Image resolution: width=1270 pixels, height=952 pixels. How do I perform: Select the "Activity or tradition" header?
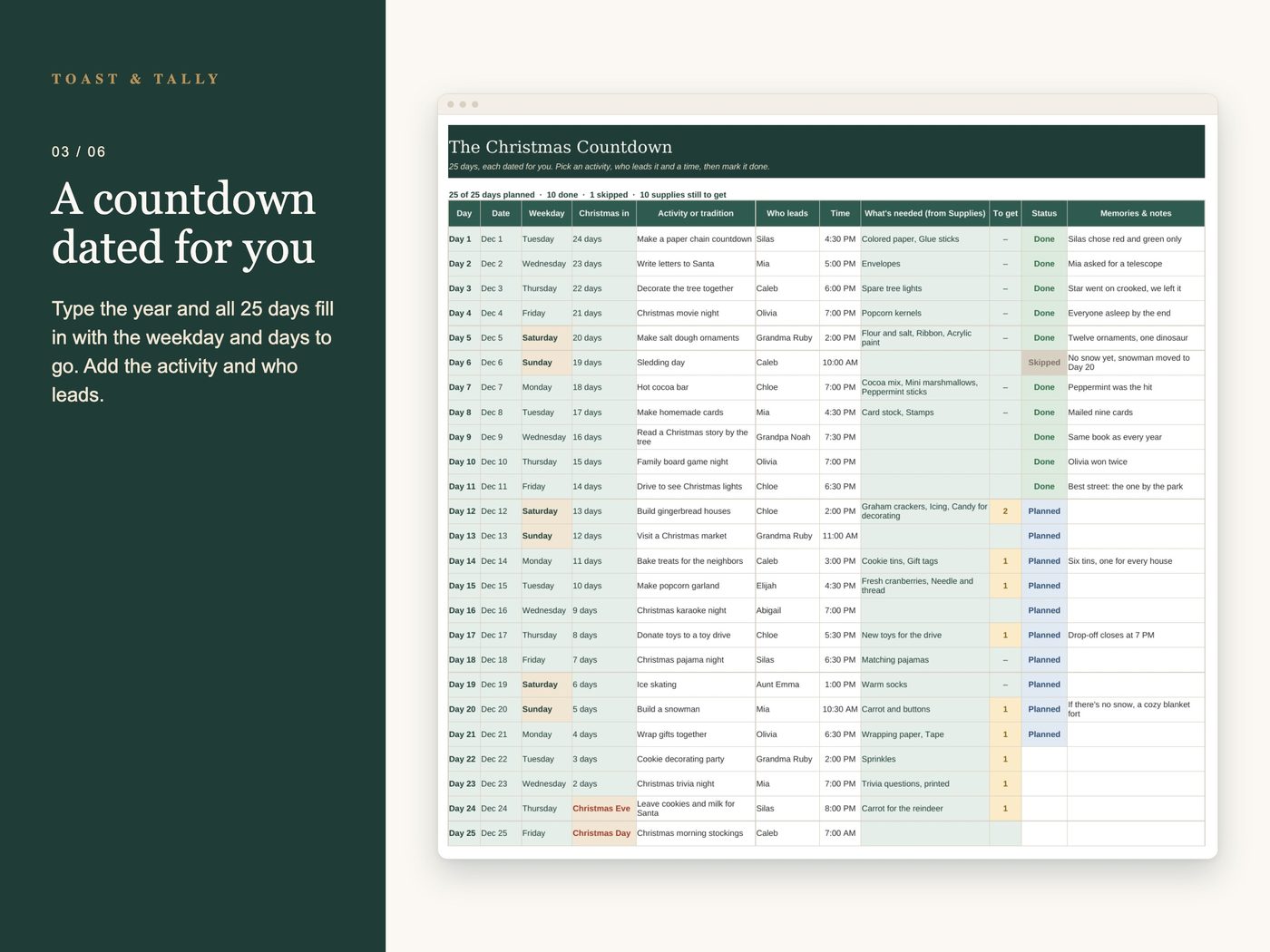[x=695, y=214]
